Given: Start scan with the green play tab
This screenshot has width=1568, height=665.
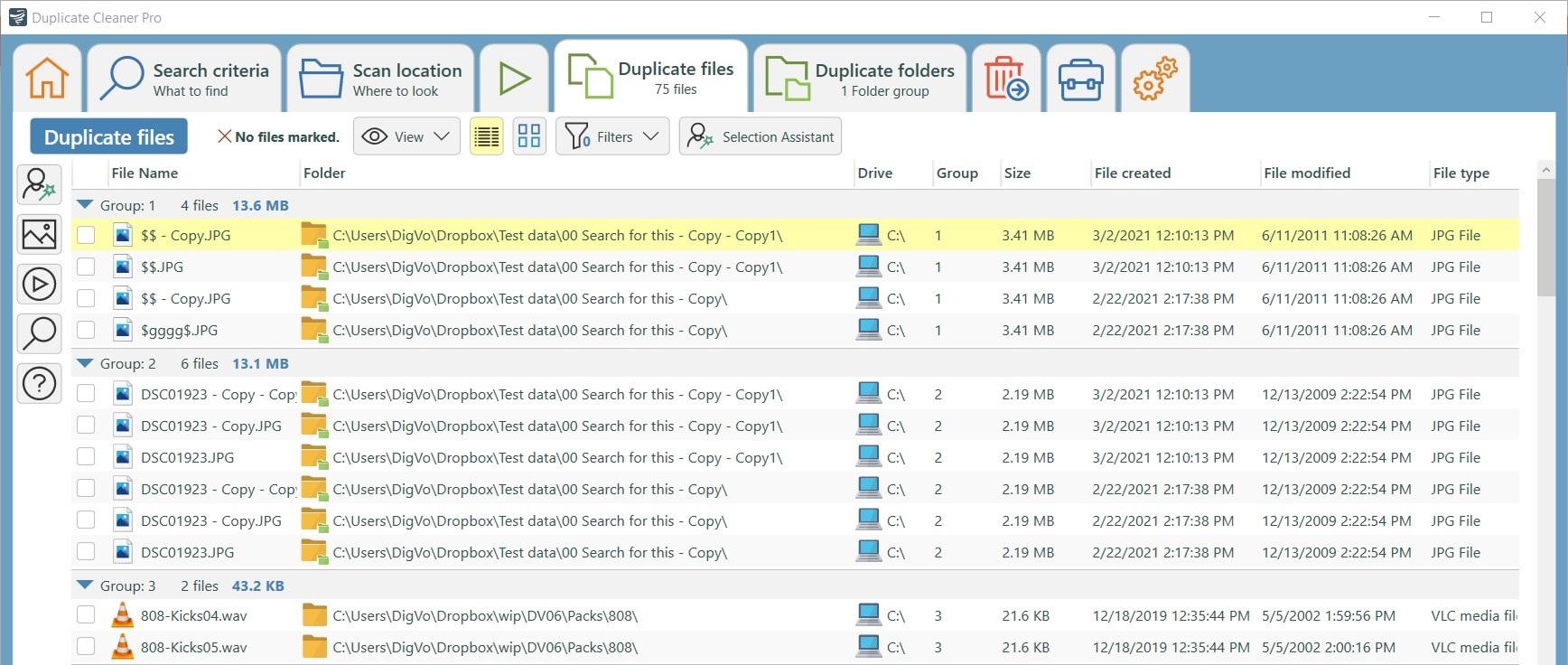Looking at the screenshot, I should coord(514,78).
